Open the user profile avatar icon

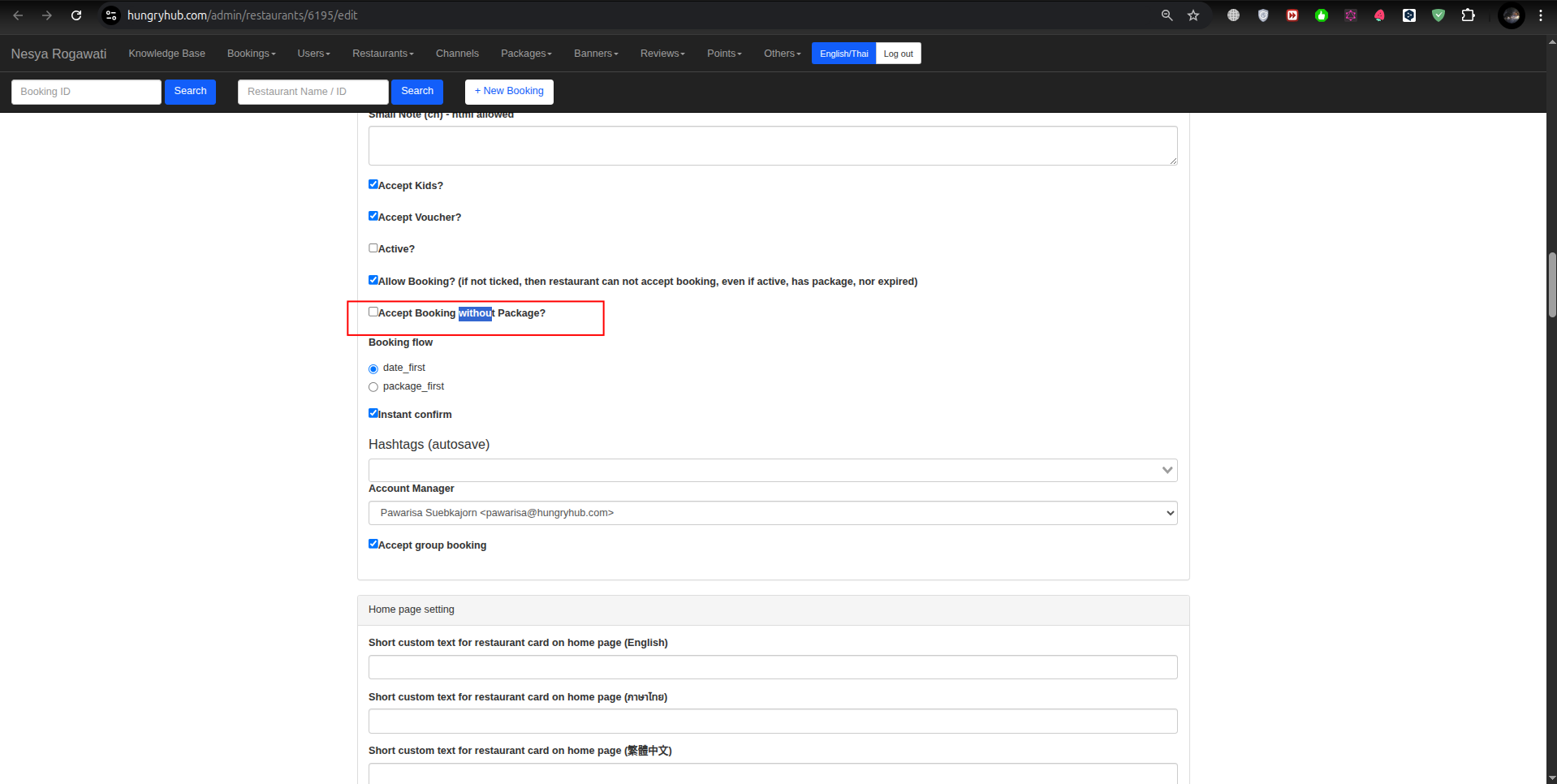(1511, 15)
